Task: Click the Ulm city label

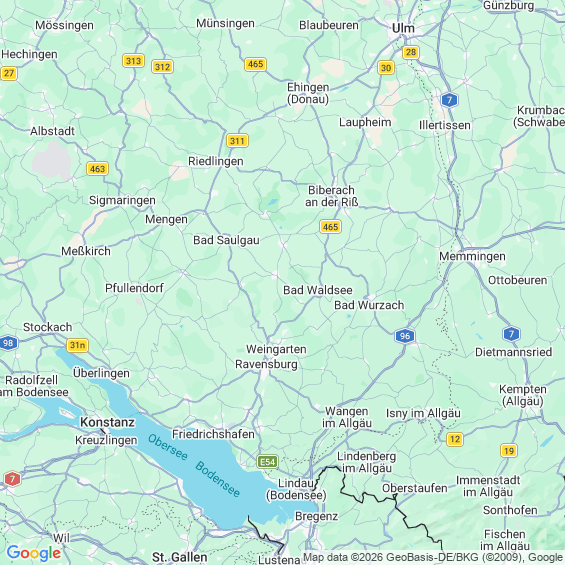Action: tap(403, 28)
